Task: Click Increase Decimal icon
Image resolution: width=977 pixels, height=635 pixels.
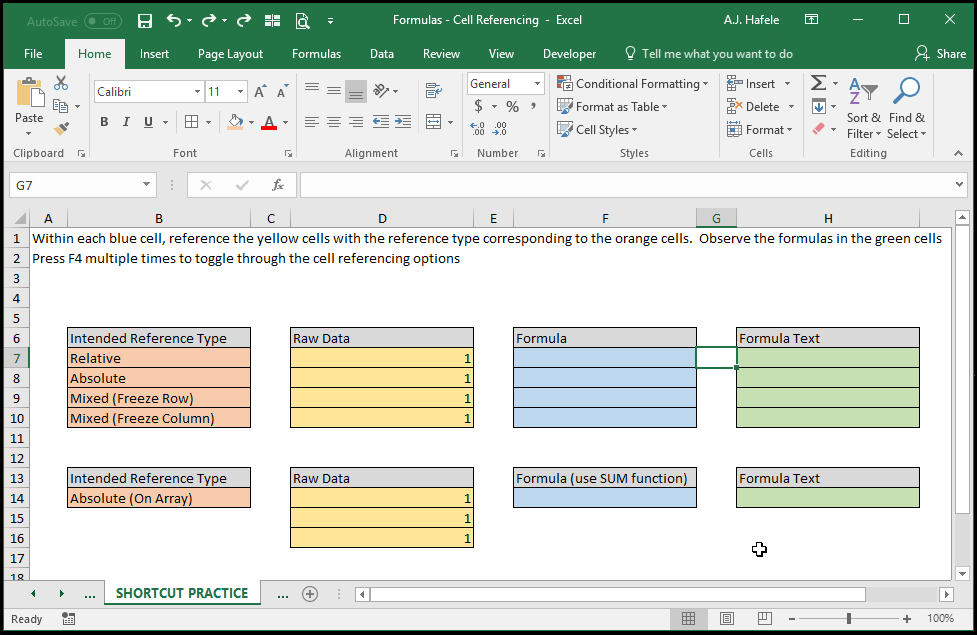Action: coord(477,129)
